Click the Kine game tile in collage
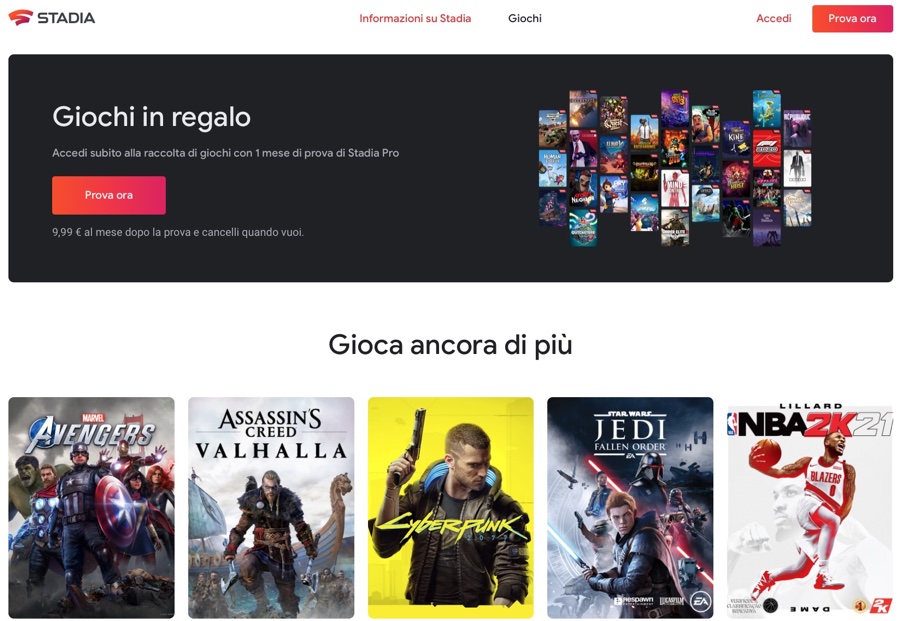This screenshot has width=900, height=621. (736, 139)
